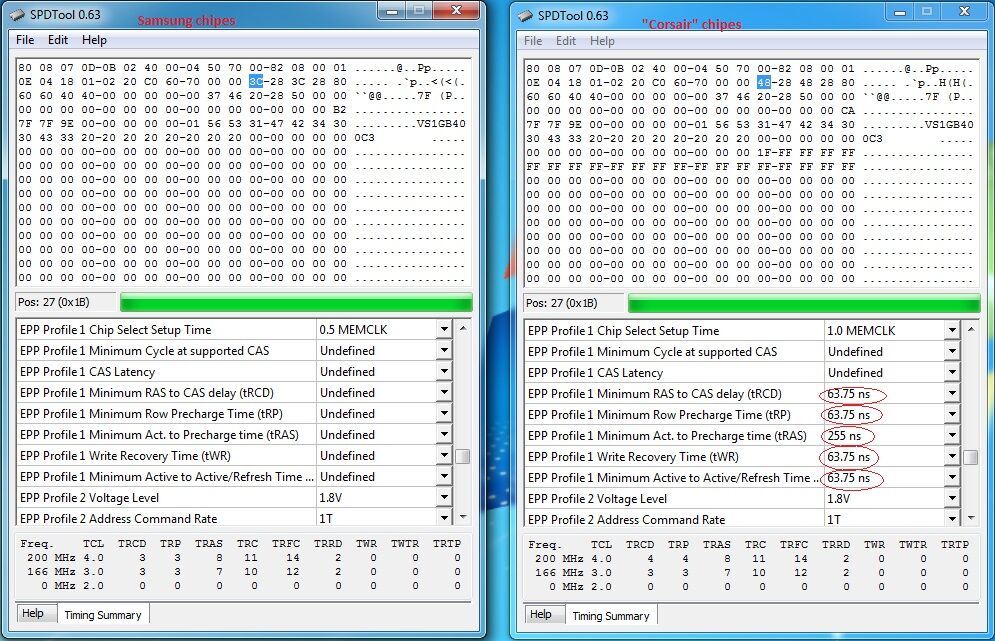Open Edit menu in Samsung chipes window

pyautogui.click(x=58, y=40)
